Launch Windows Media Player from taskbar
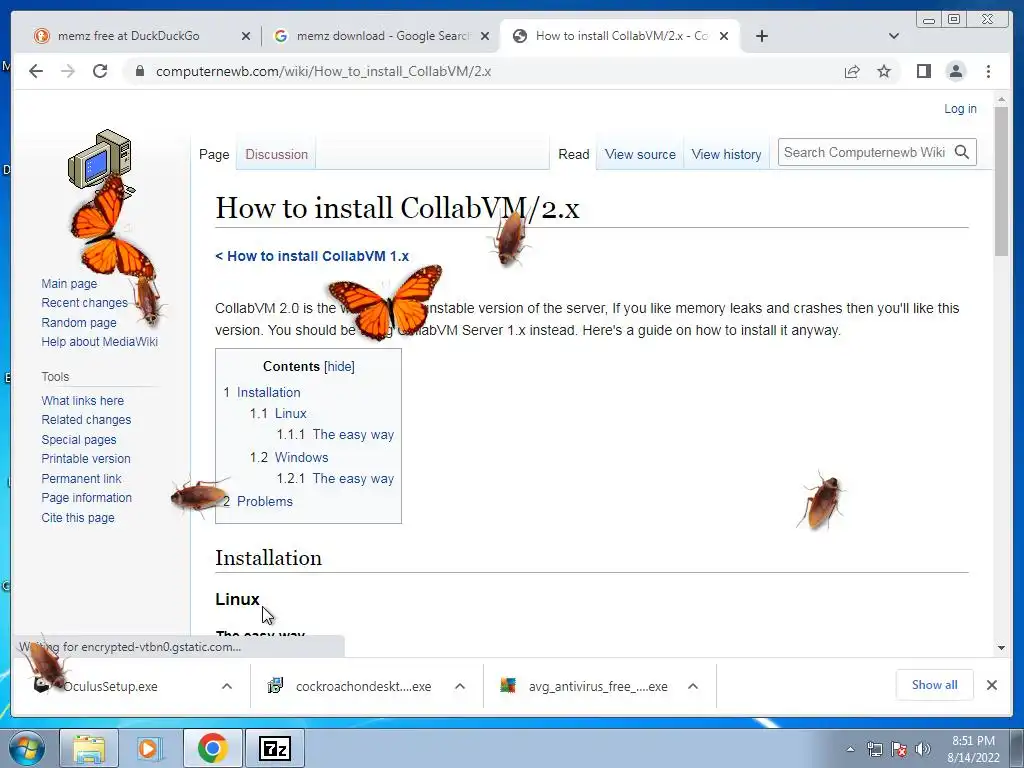This screenshot has width=1024, height=768. click(x=150, y=748)
